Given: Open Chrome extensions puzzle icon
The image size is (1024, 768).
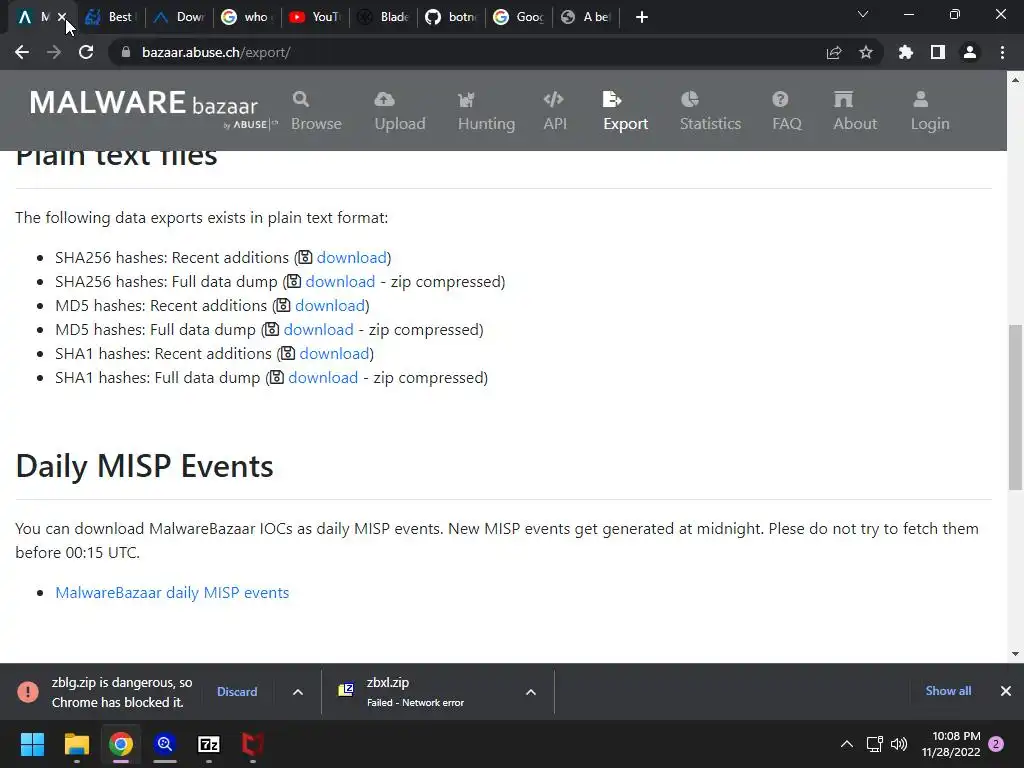Looking at the screenshot, I should [905, 52].
